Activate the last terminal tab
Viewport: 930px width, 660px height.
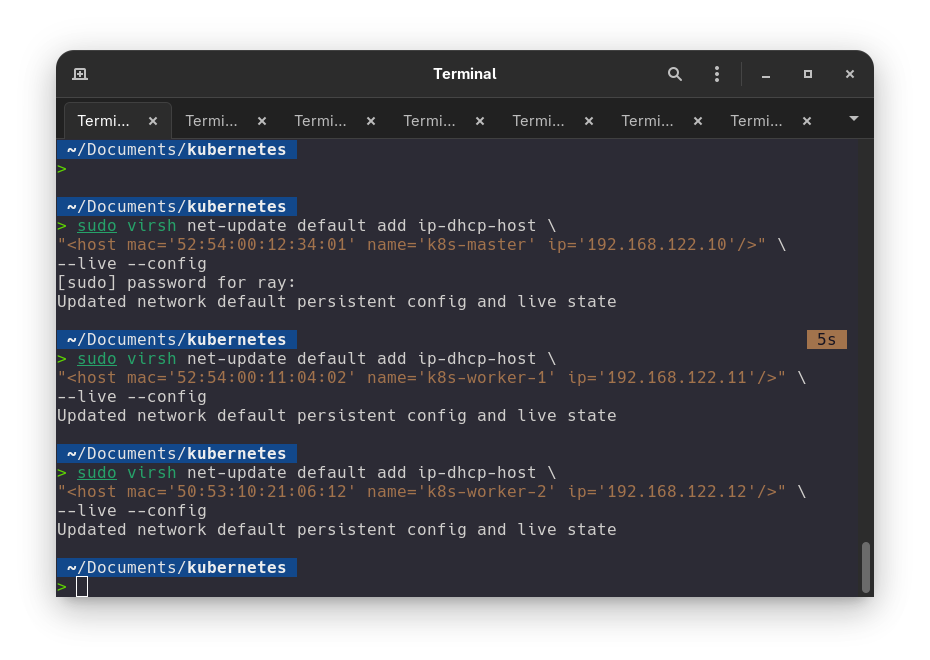pyautogui.click(x=756, y=121)
